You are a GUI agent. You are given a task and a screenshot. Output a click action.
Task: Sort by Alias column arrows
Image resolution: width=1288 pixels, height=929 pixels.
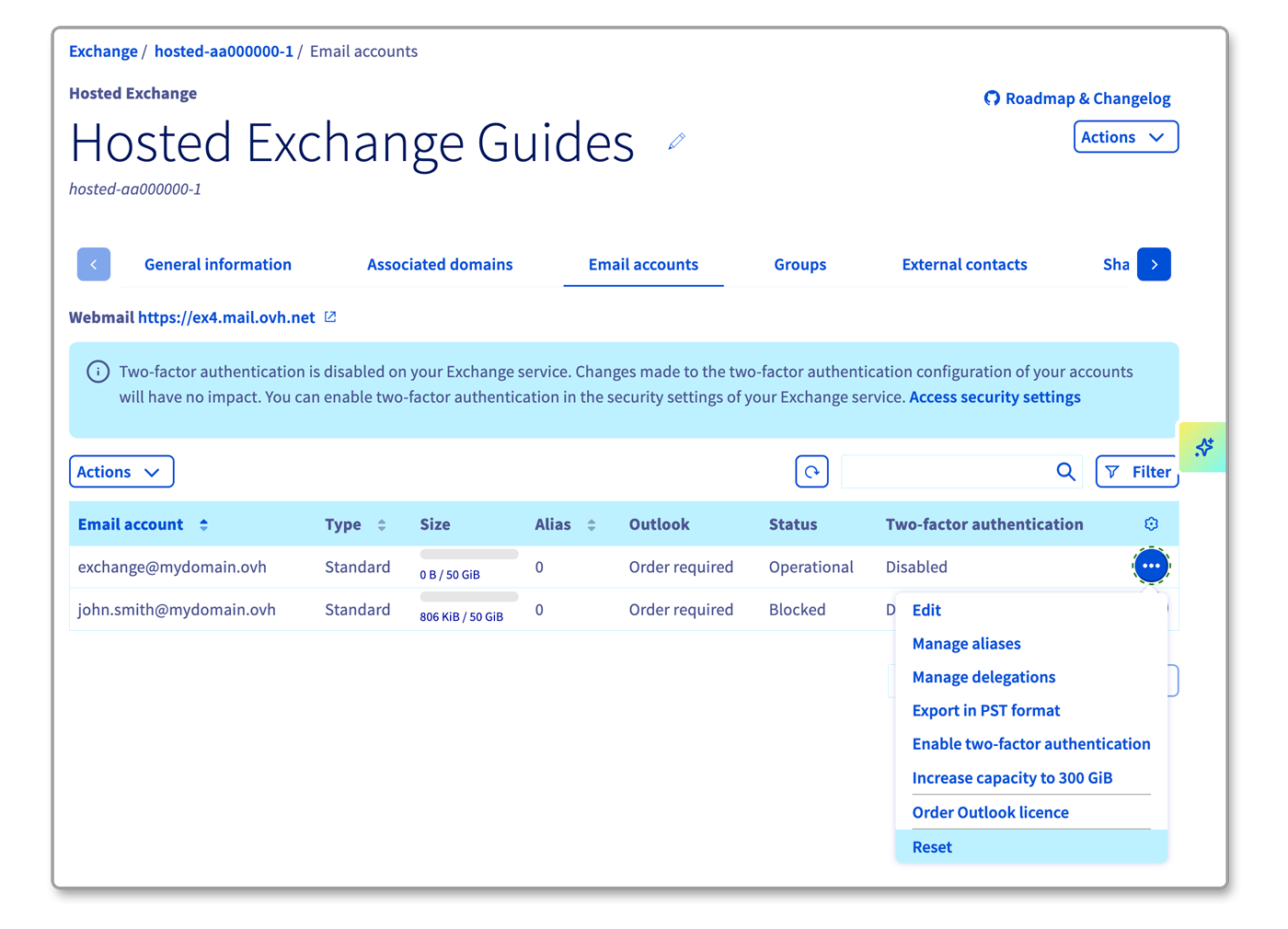(591, 524)
